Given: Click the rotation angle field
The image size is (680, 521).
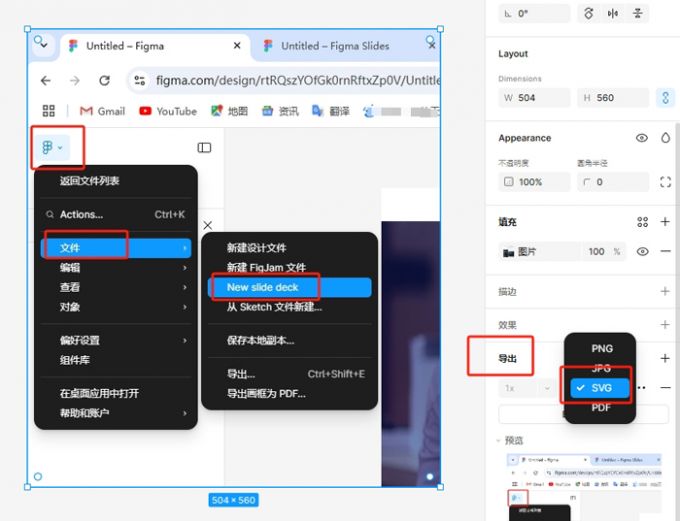Looking at the screenshot, I should click(x=534, y=13).
